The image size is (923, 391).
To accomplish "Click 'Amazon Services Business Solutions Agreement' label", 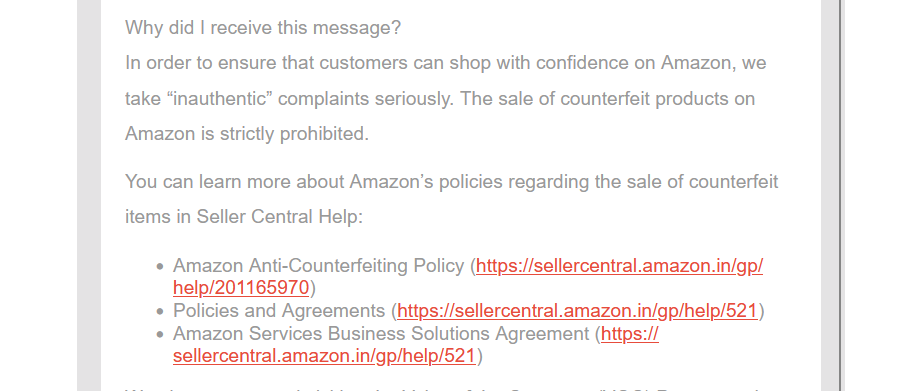I will [x=381, y=334].
